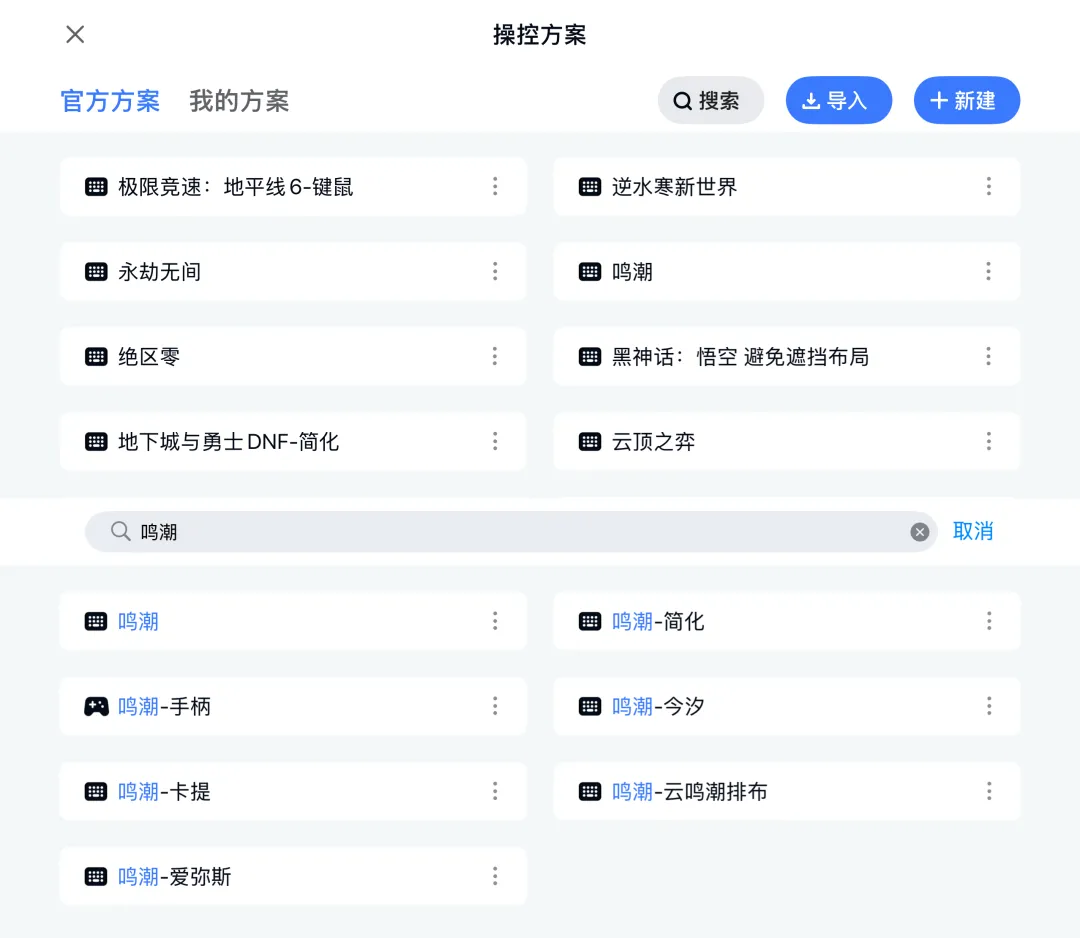
Task: Close the 操控方案 panel with the X
Action: [x=75, y=34]
